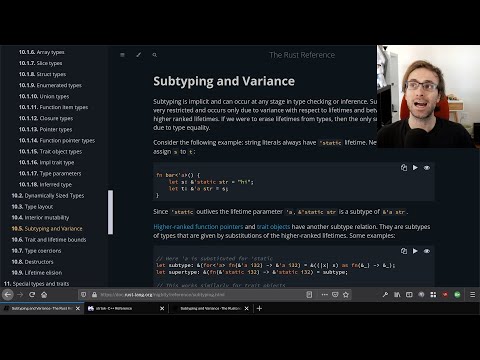
Task: Open the password manager key icon
Action: (385, 295)
